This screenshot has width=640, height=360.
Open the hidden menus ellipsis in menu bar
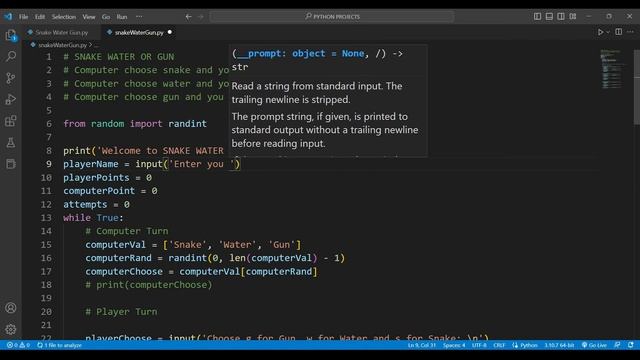[139, 17]
